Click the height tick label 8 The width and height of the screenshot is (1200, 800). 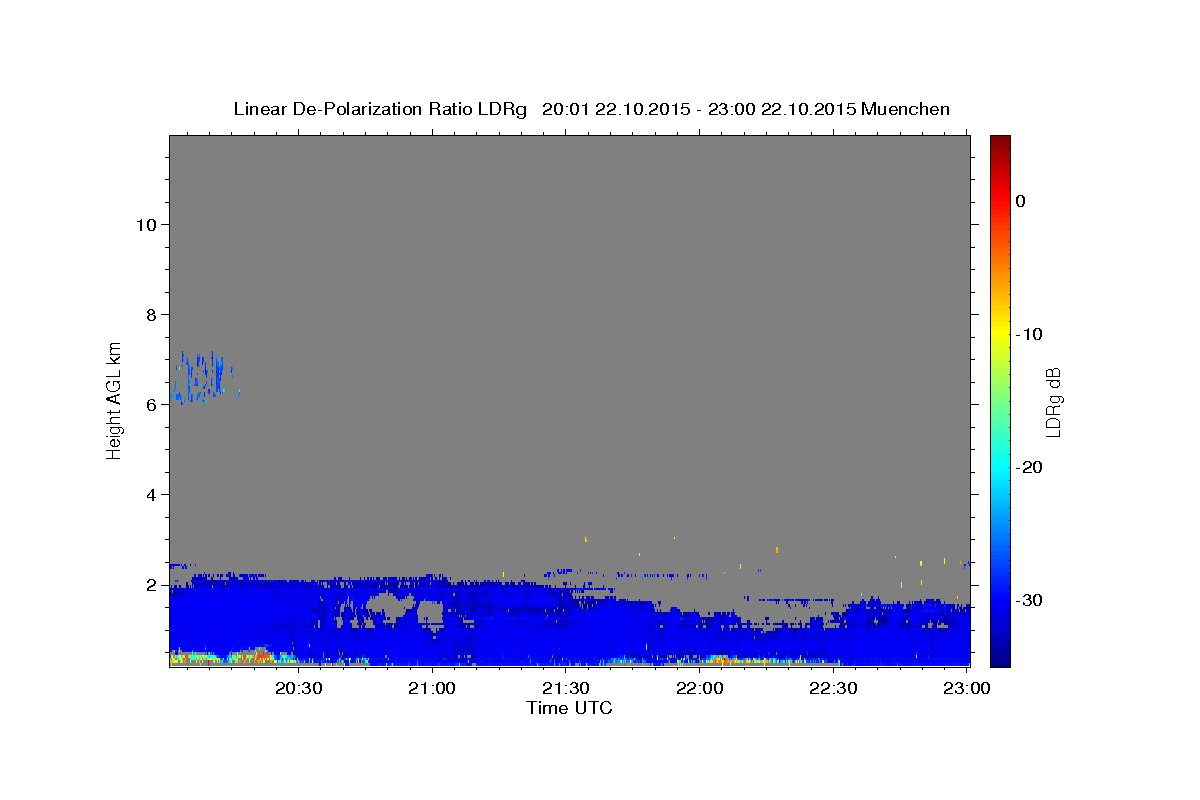(x=151, y=314)
